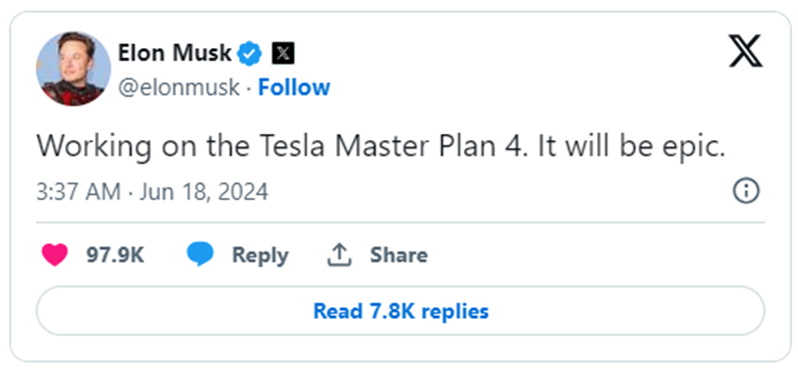798x370 pixels.
Task: Click the blue reply speech bubble icon
Action: coord(200,254)
